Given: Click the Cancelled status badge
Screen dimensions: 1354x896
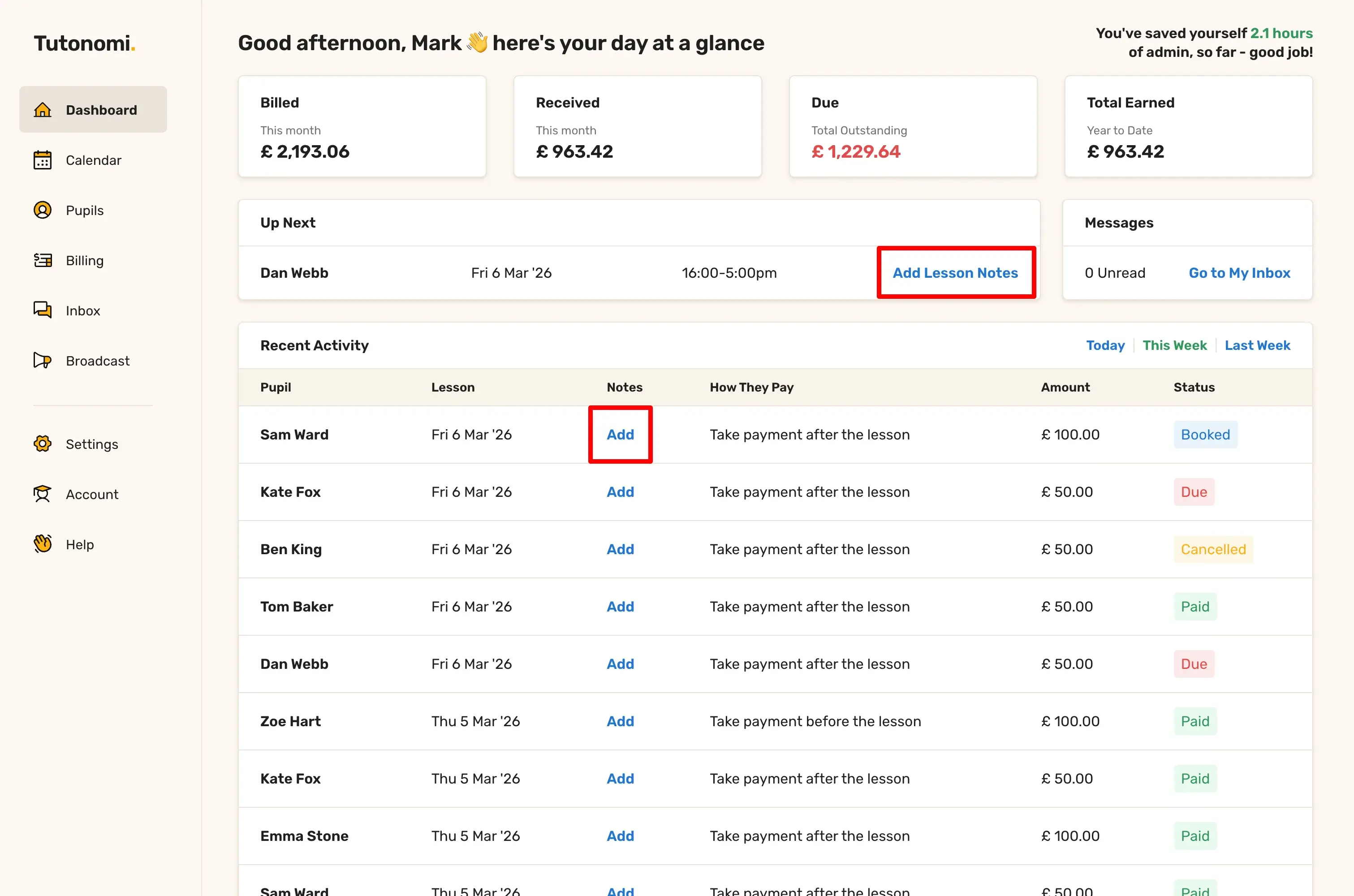Looking at the screenshot, I should coord(1213,549).
